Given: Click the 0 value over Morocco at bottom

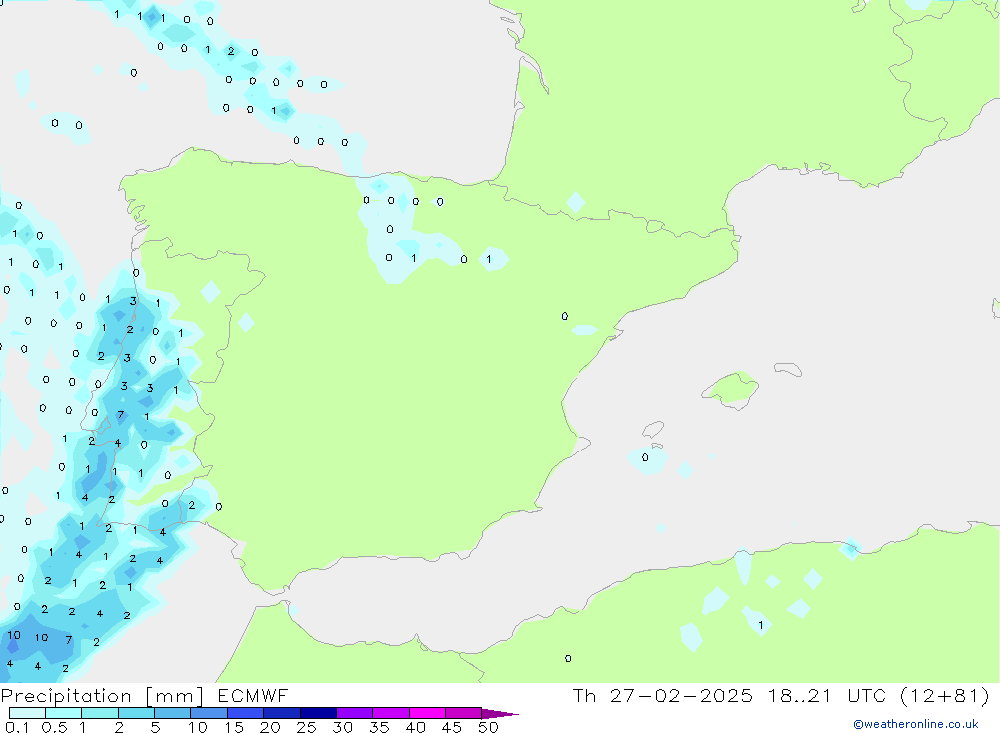Looking at the screenshot, I should tap(568, 658).
